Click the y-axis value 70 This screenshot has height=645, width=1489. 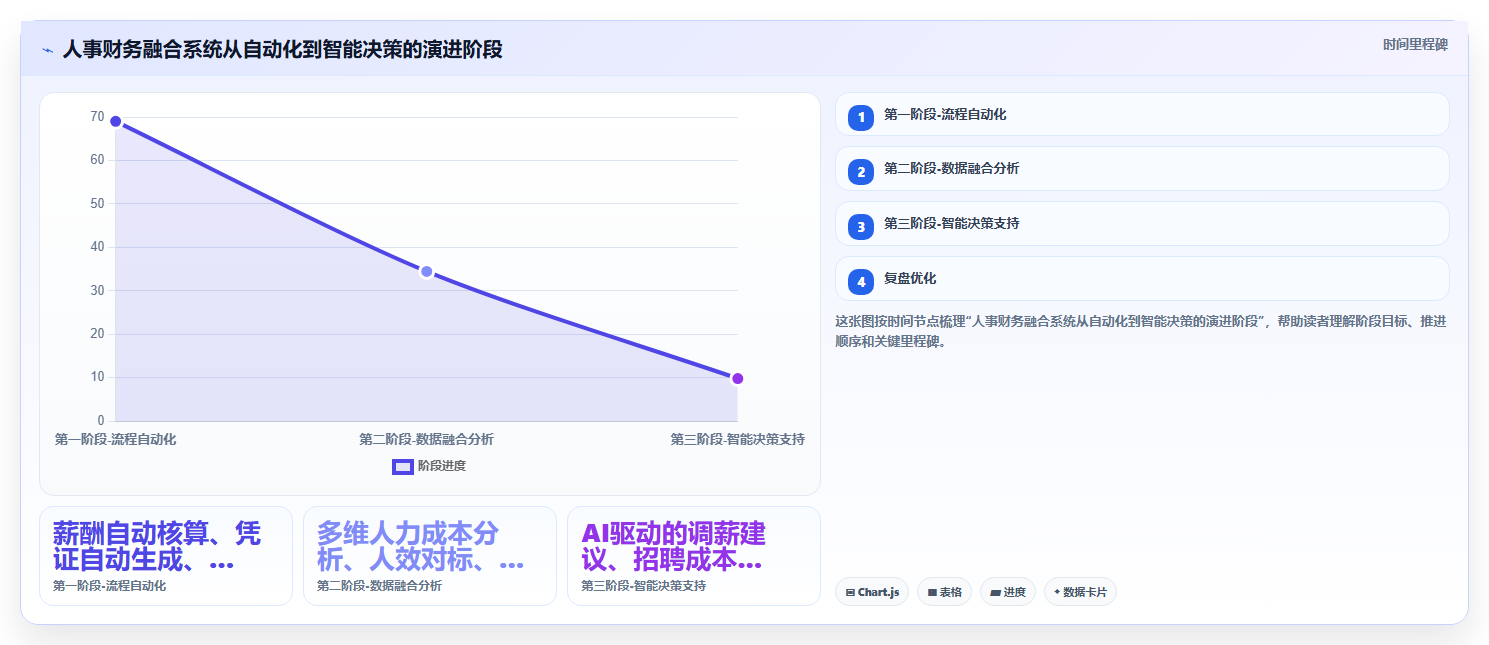click(x=97, y=117)
